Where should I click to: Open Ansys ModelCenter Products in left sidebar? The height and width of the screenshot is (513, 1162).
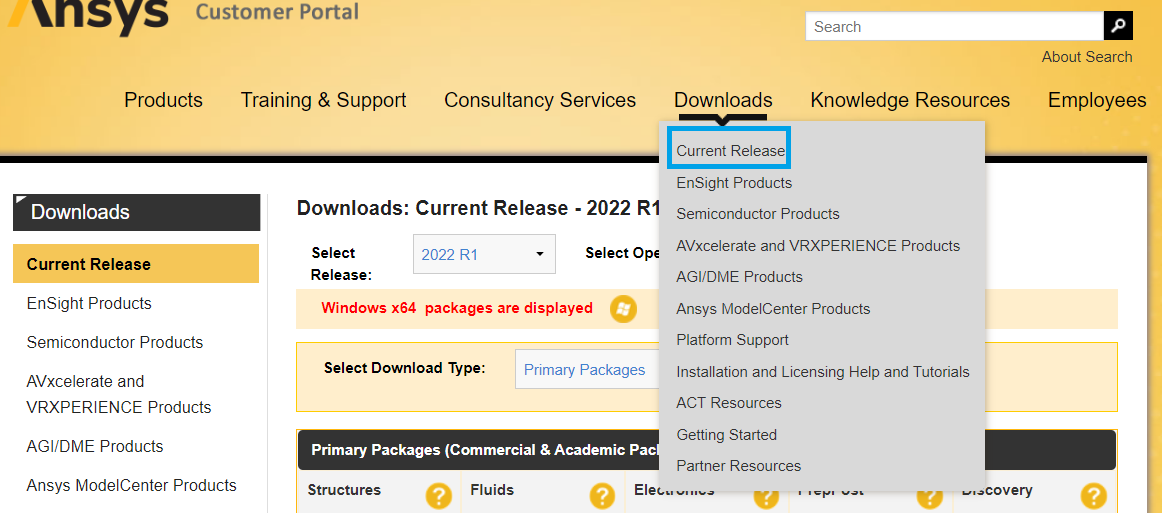pyautogui.click(x=131, y=486)
